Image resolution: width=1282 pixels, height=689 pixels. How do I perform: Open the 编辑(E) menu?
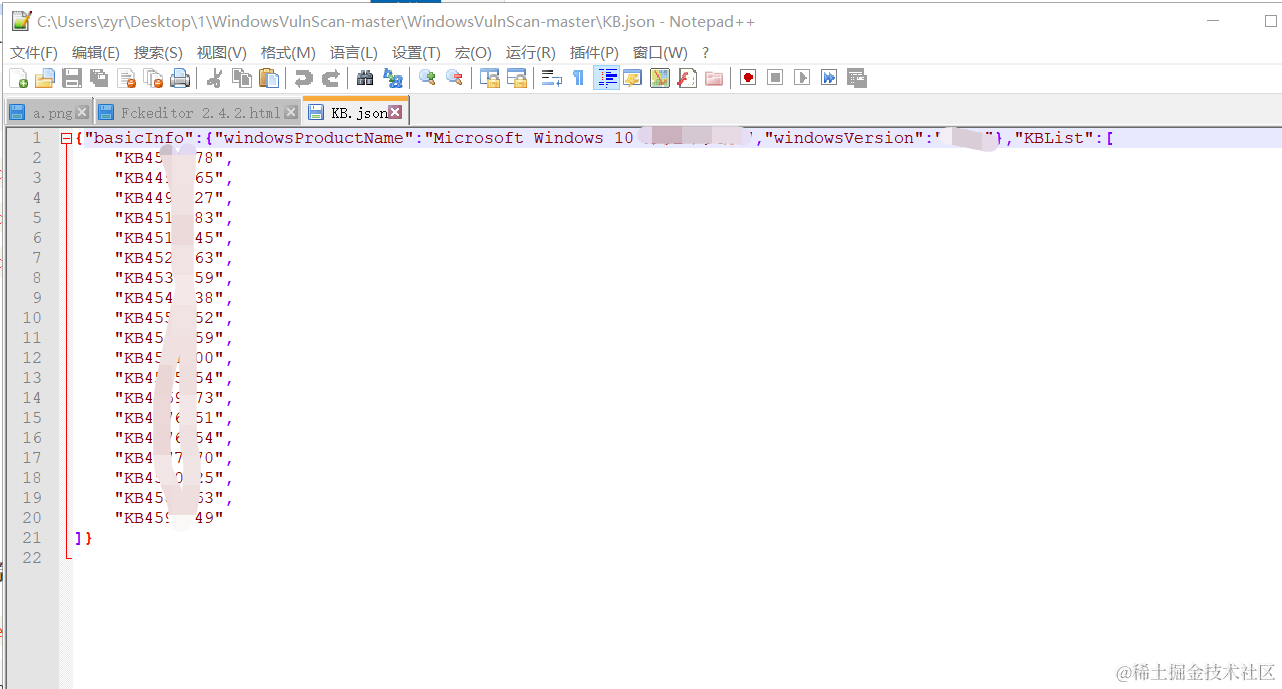pyautogui.click(x=96, y=53)
